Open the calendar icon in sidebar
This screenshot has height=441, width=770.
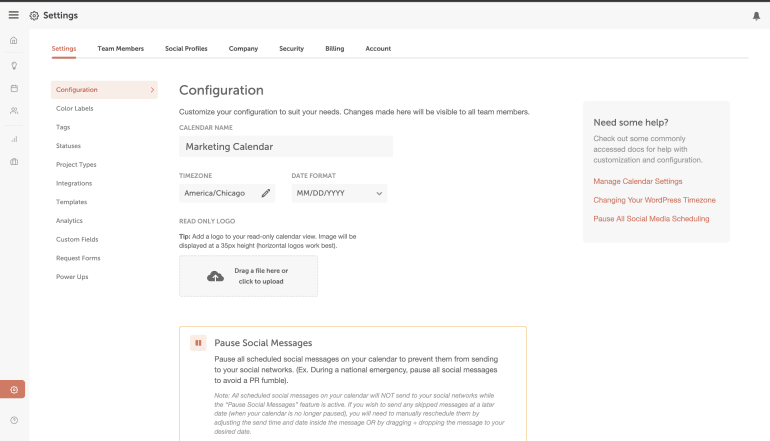[13, 88]
